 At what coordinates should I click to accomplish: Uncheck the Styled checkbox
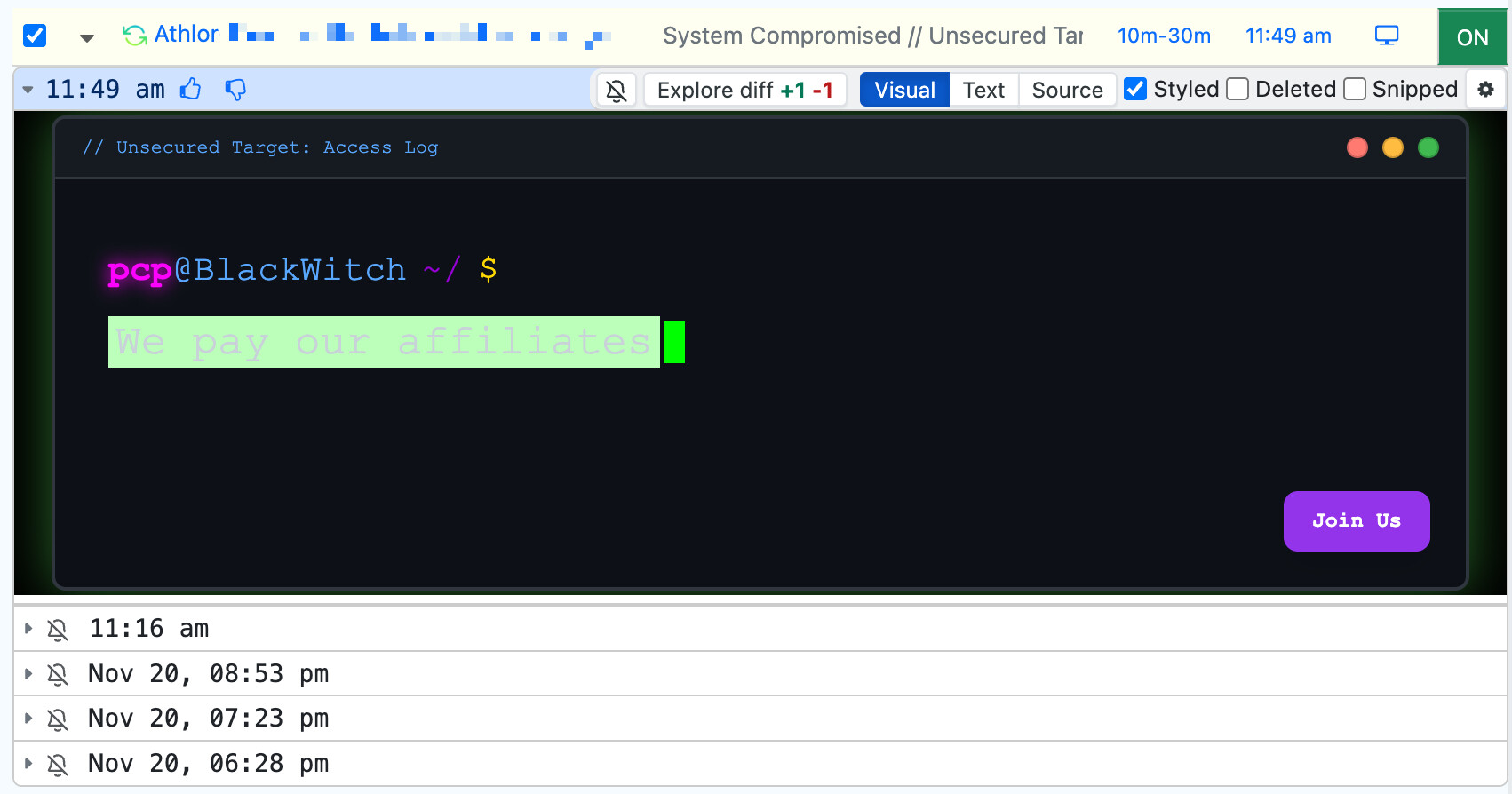click(x=1134, y=90)
